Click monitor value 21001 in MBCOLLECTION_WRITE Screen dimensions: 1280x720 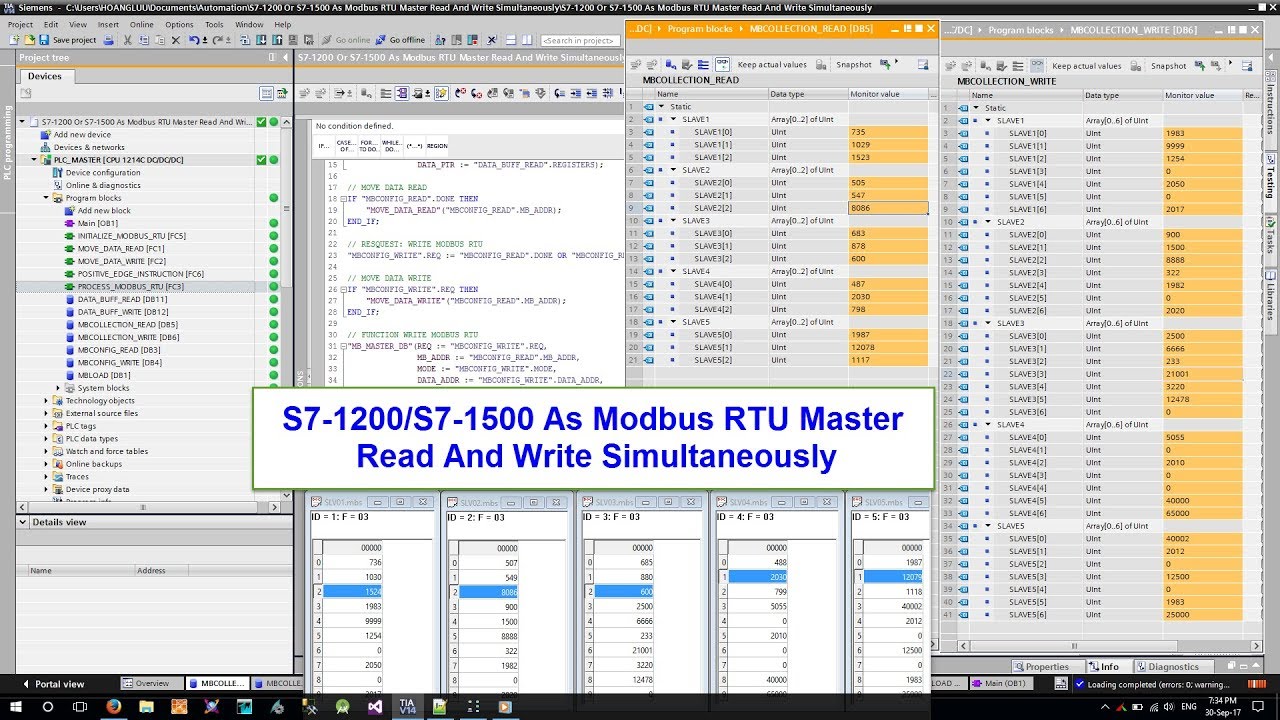pyautogui.click(x=1202, y=374)
